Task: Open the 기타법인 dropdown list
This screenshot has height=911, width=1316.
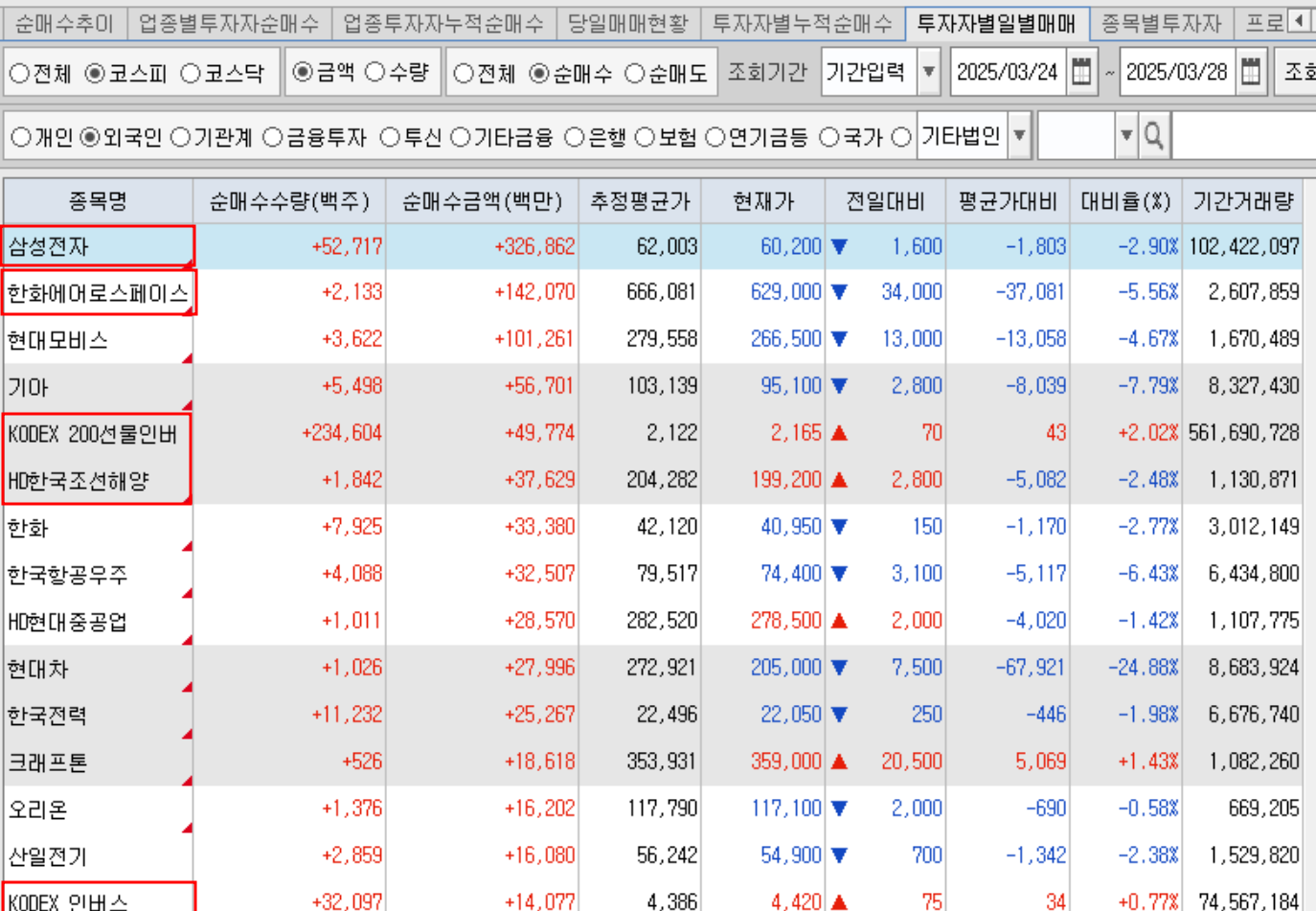Action: [1019, 136]
